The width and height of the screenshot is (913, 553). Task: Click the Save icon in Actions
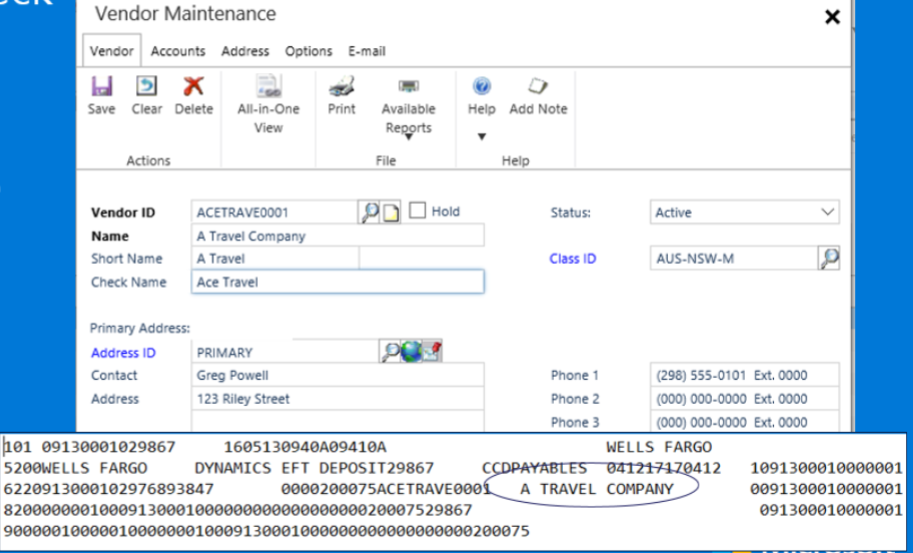pos(101,86)
